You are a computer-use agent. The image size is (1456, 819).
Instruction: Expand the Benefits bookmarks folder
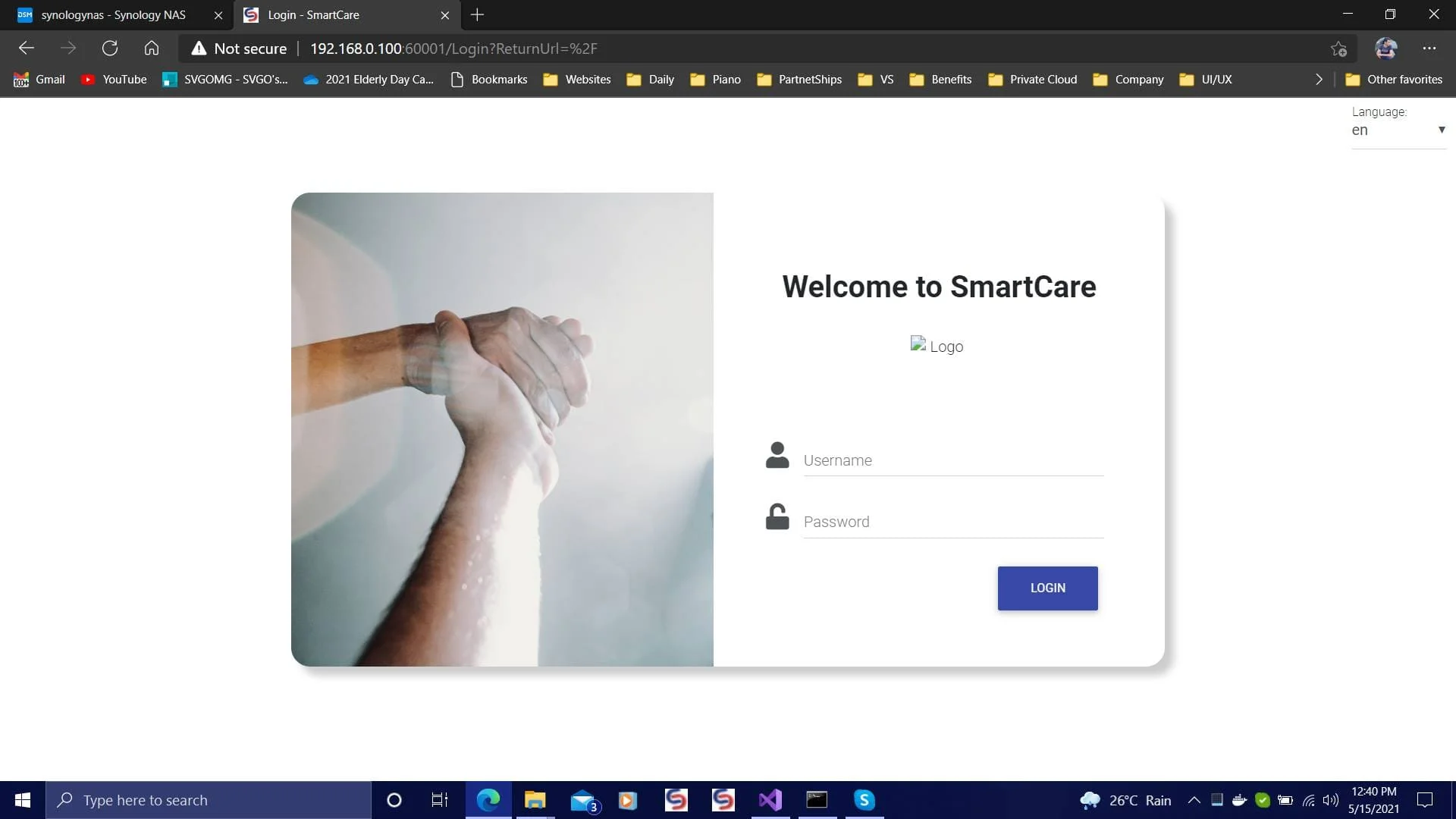(x=940, y=80)
